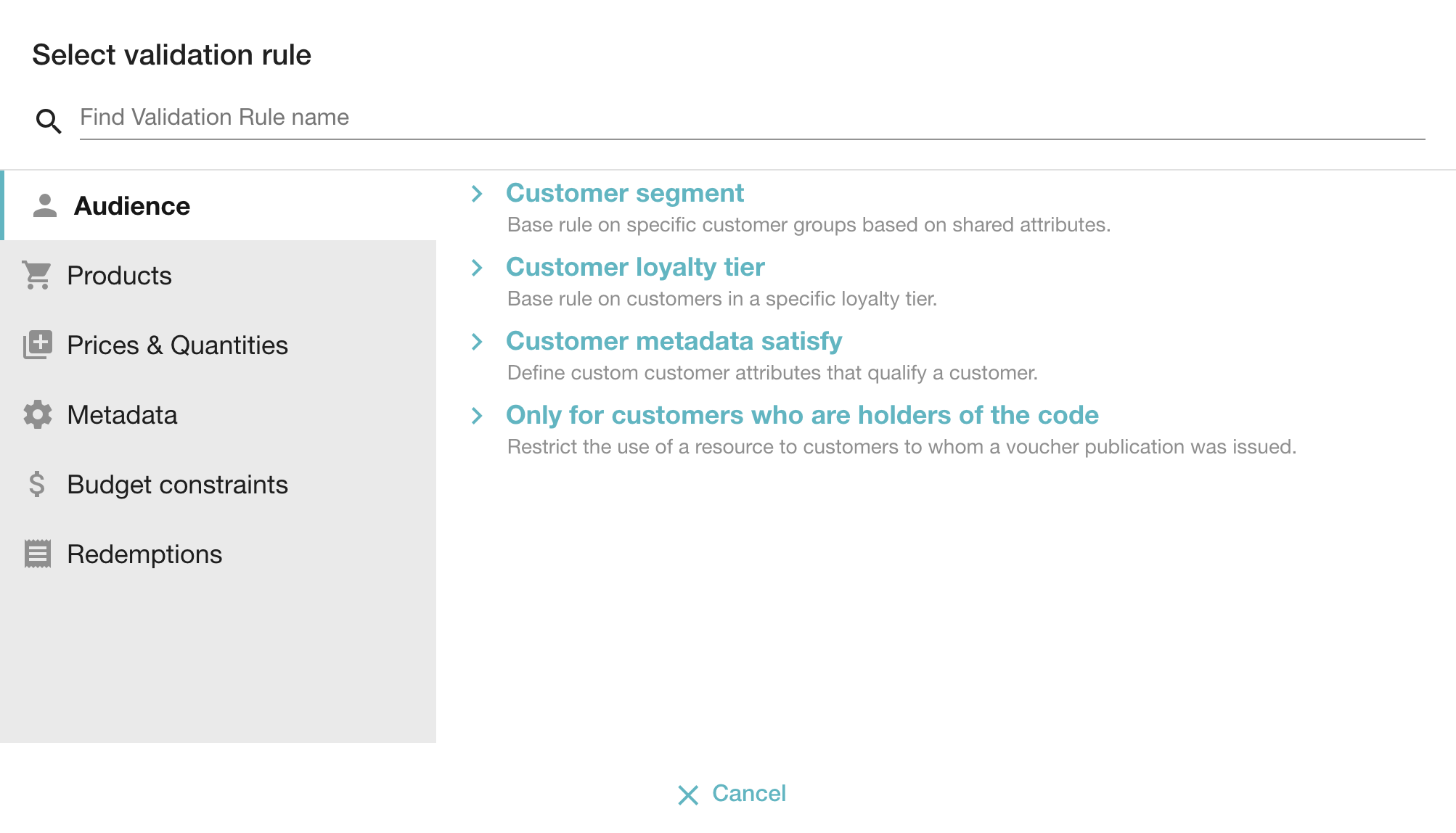This screenshot has width=1456, height=833.
Task: Click the Budget constraints dollar icon
Action: tap(37, 484)
